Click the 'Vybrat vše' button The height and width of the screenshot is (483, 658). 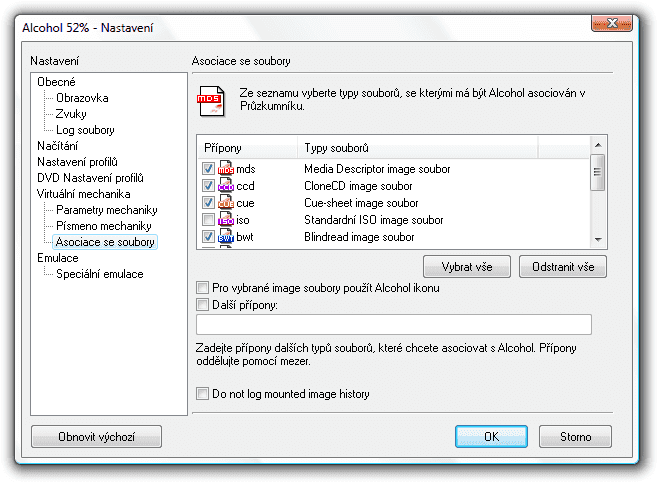[467, 267]
